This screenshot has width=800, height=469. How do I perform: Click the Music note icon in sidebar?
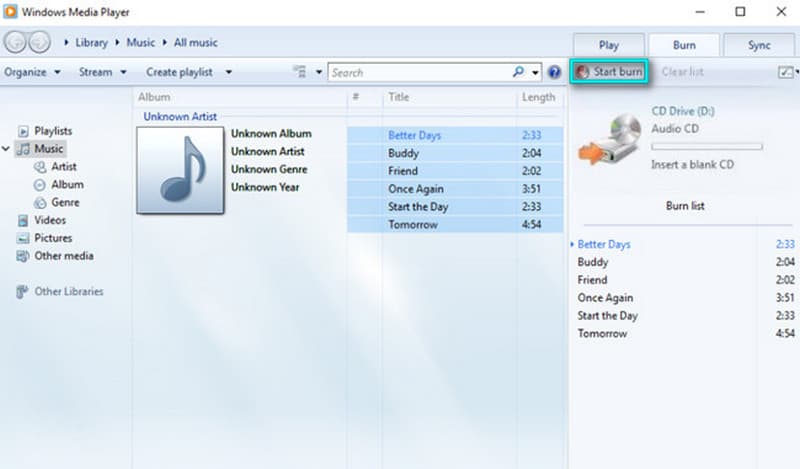(23, 149)
